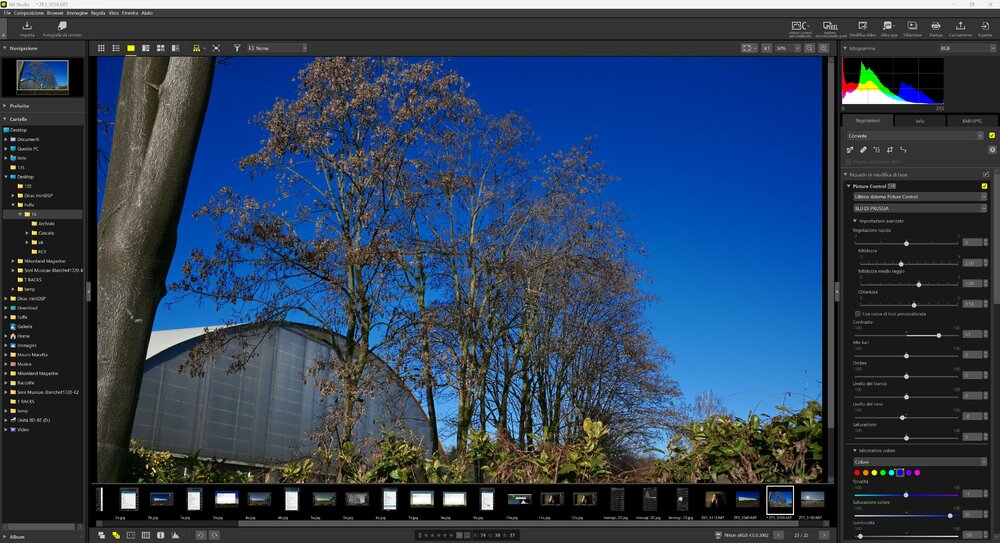Open the Immagine menu
This screenshot has height=543, width=1000.
[77, 13]
